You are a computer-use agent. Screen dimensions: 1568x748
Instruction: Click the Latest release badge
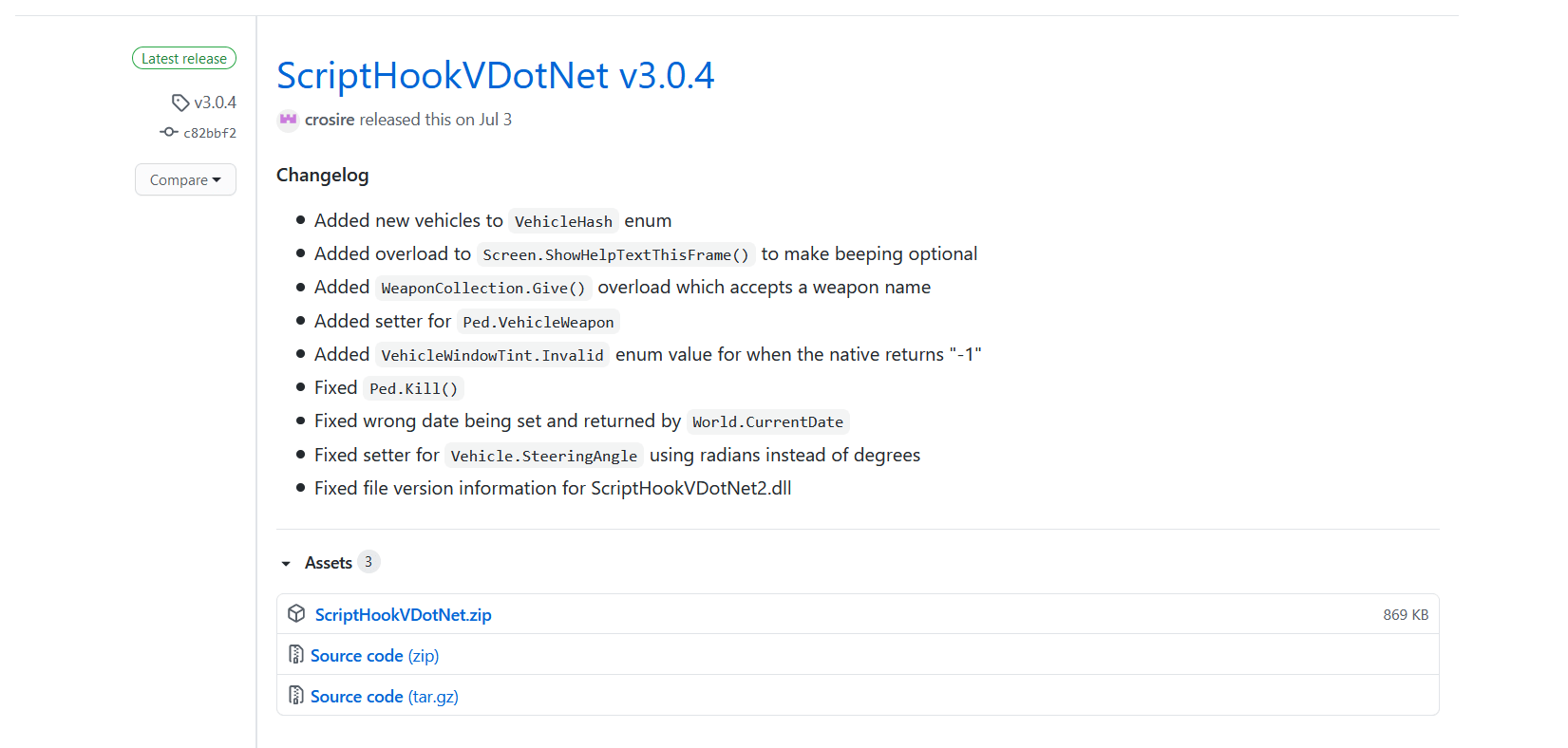coord(184,59)
